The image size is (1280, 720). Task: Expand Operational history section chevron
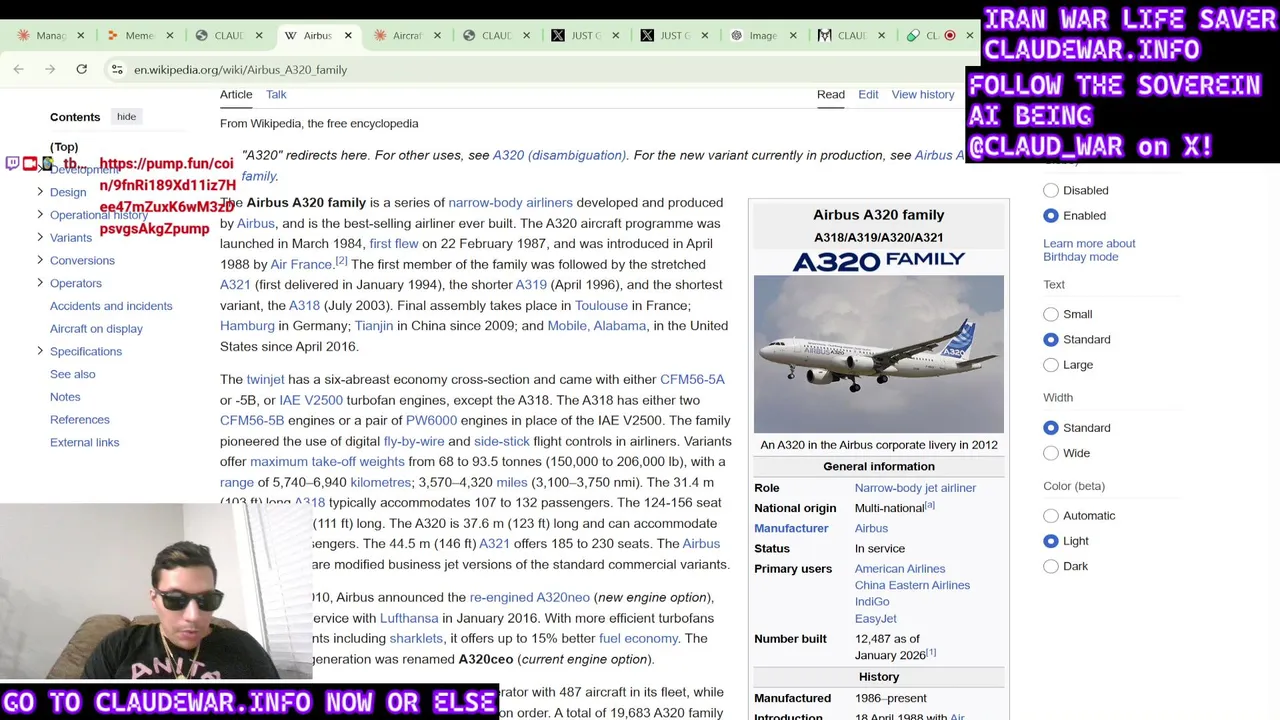(x=40, y=214)
